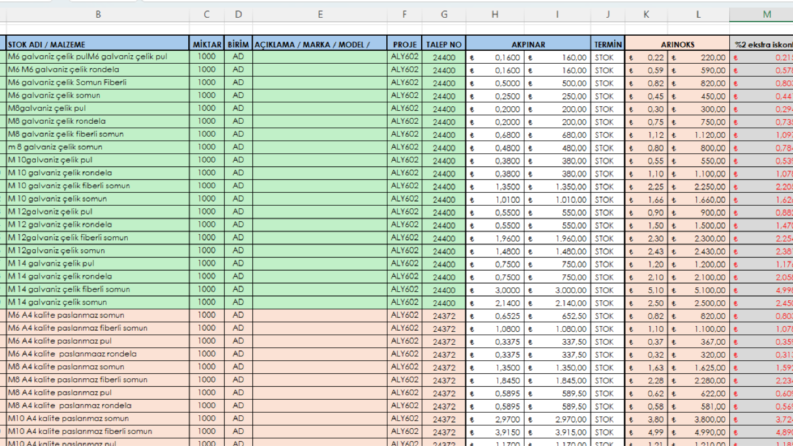Click the Akpınar total cell 1.845,00

tap(557, 380)
